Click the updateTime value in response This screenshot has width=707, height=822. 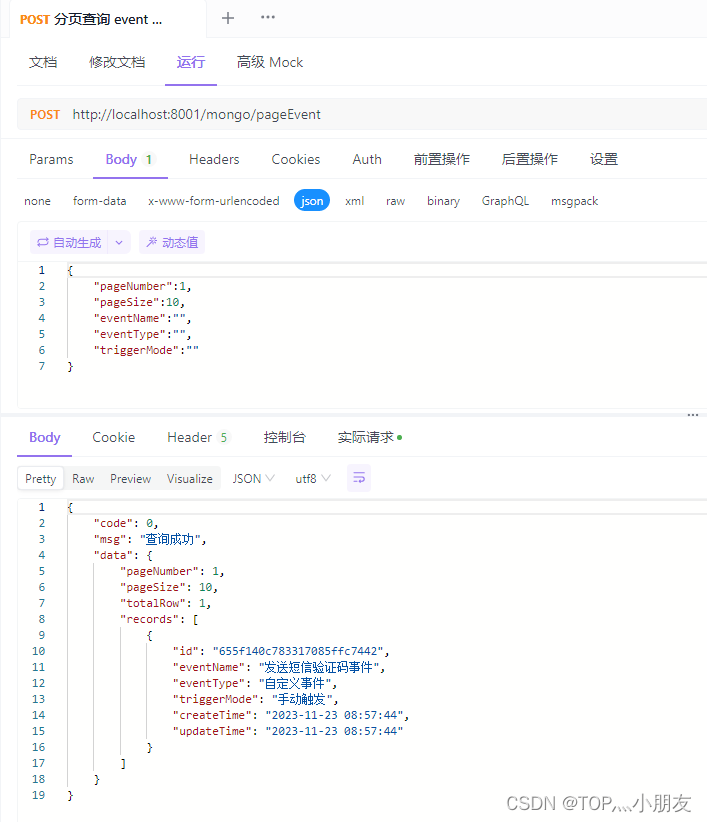(x=334, y=731)
